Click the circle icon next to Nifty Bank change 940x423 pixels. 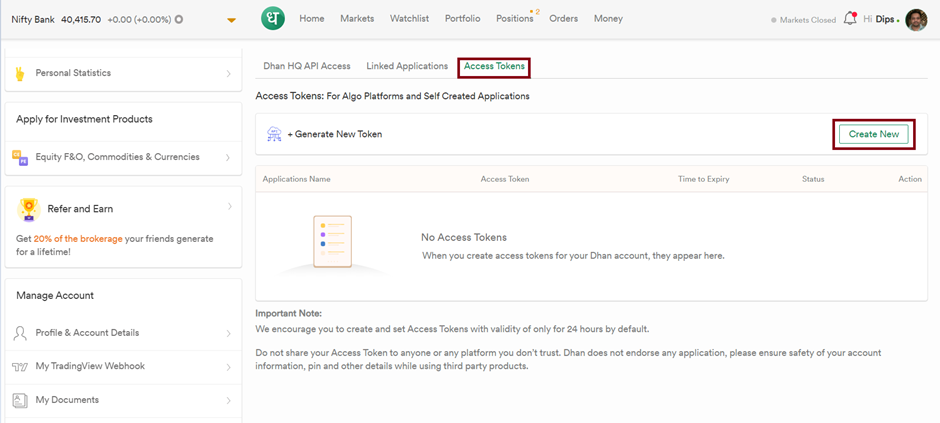click(179, 19)
